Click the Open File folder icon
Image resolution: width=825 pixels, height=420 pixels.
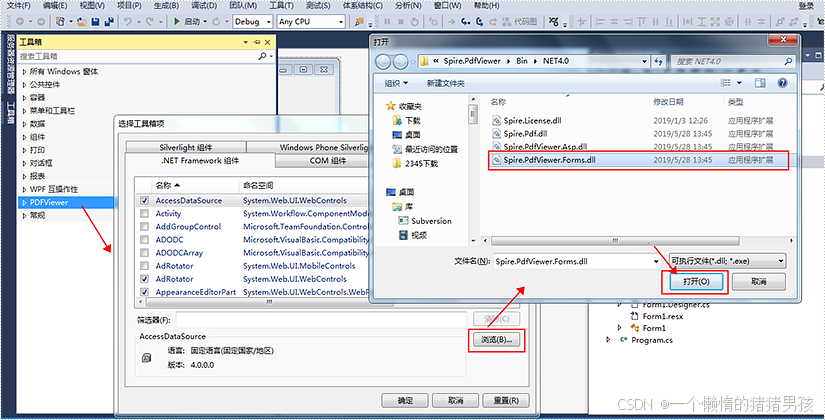click(x=82, y=22)
